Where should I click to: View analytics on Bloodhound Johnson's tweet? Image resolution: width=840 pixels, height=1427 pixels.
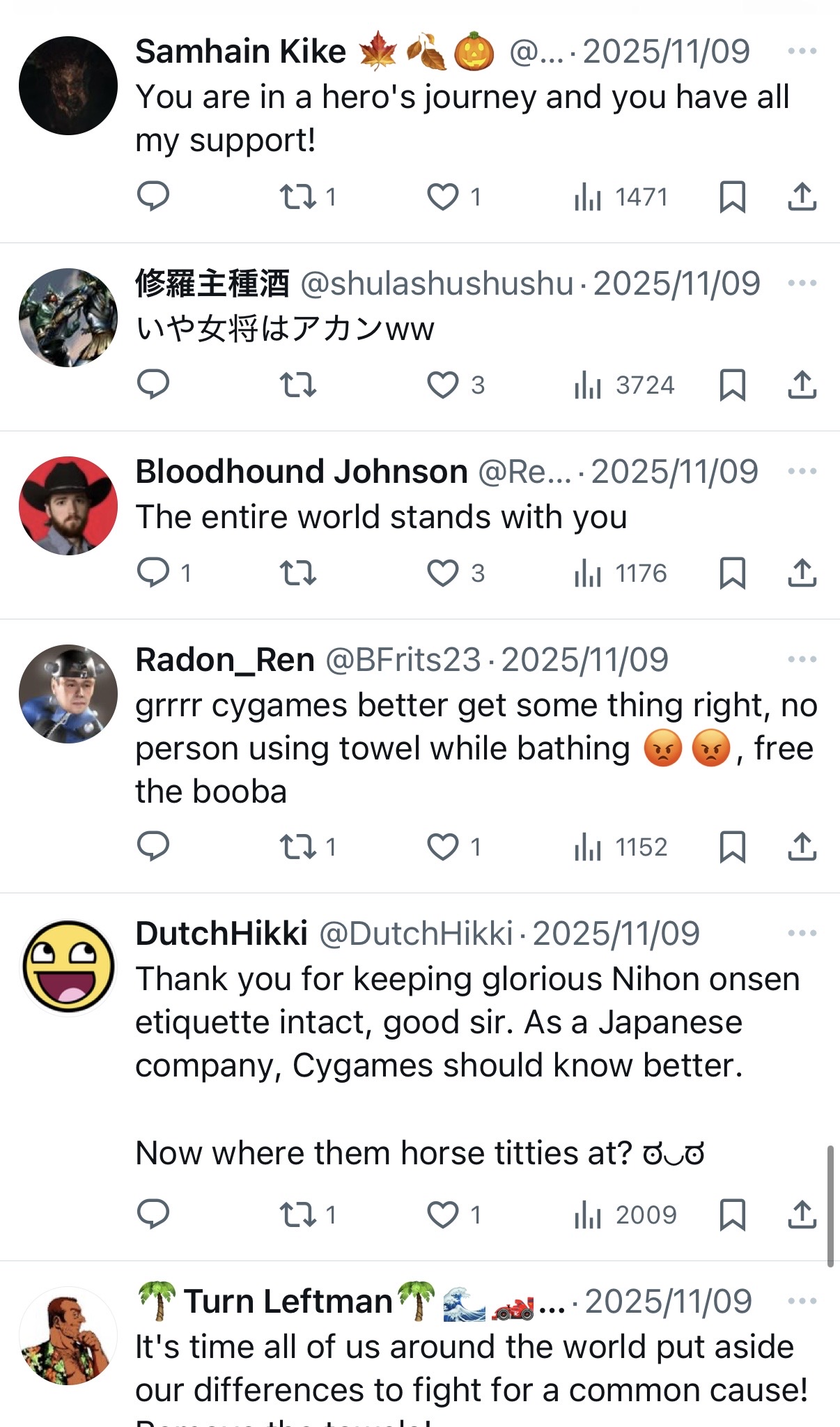[x=621, y=573]
